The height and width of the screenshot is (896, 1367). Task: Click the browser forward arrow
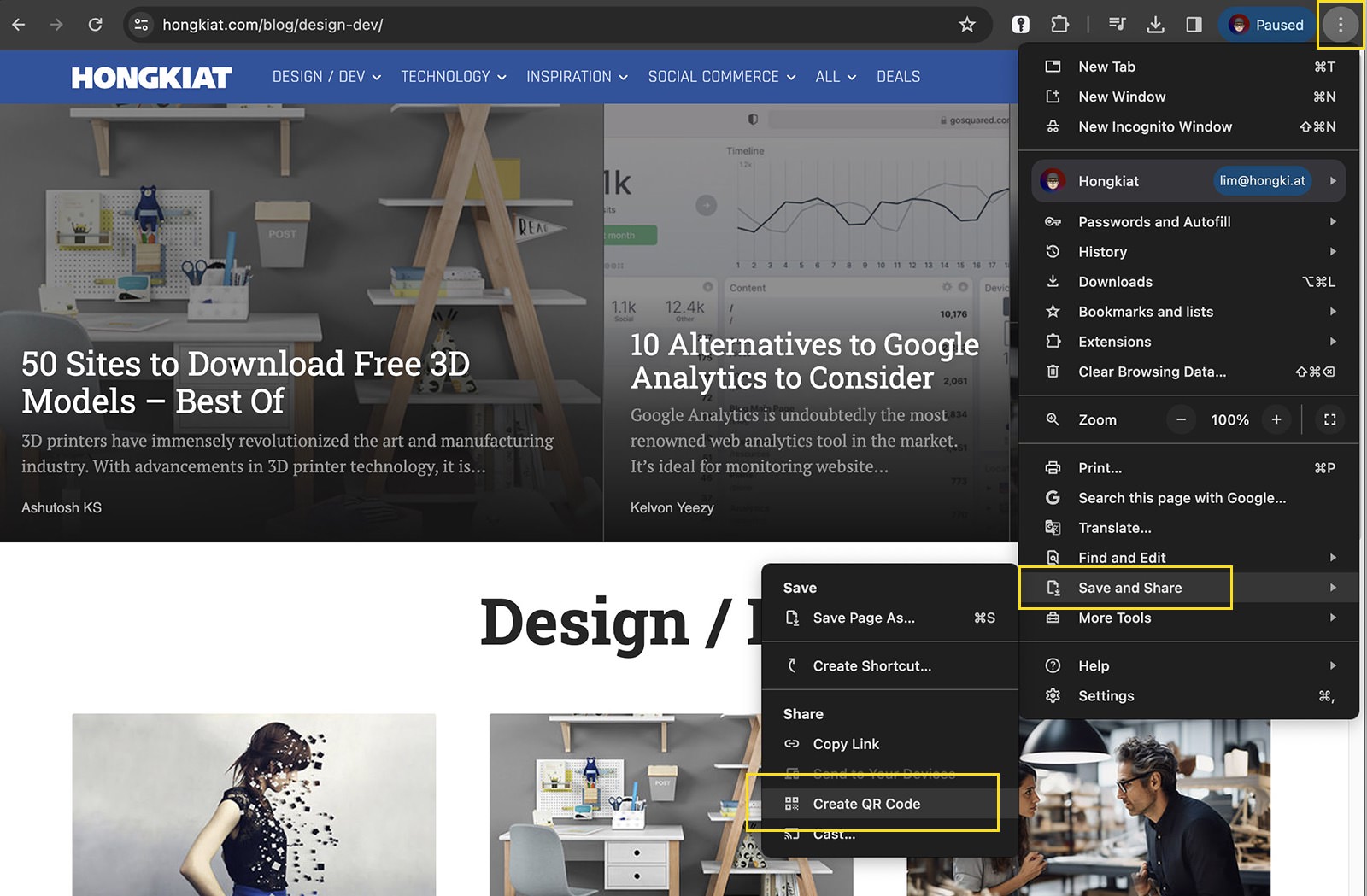[56, 25]
